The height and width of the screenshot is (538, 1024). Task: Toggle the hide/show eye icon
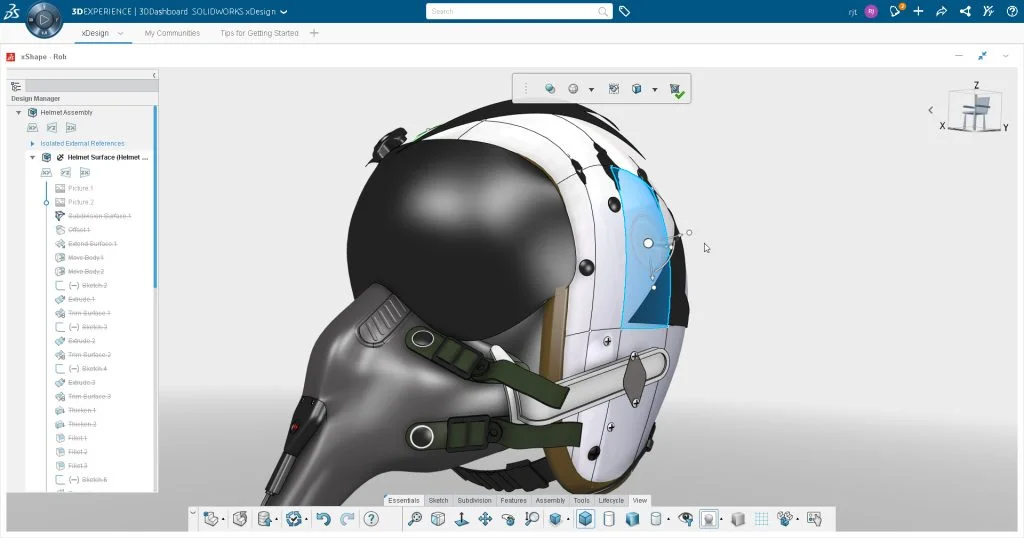pyautogui.click(x=685, y=519)
